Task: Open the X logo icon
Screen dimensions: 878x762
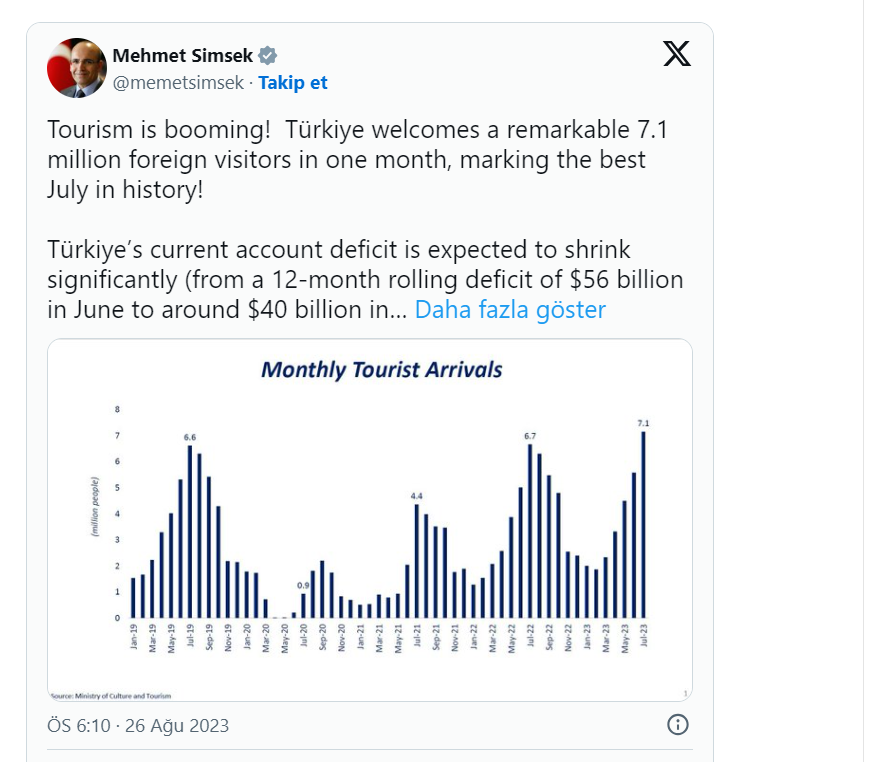Action: (x=677, y=54)
